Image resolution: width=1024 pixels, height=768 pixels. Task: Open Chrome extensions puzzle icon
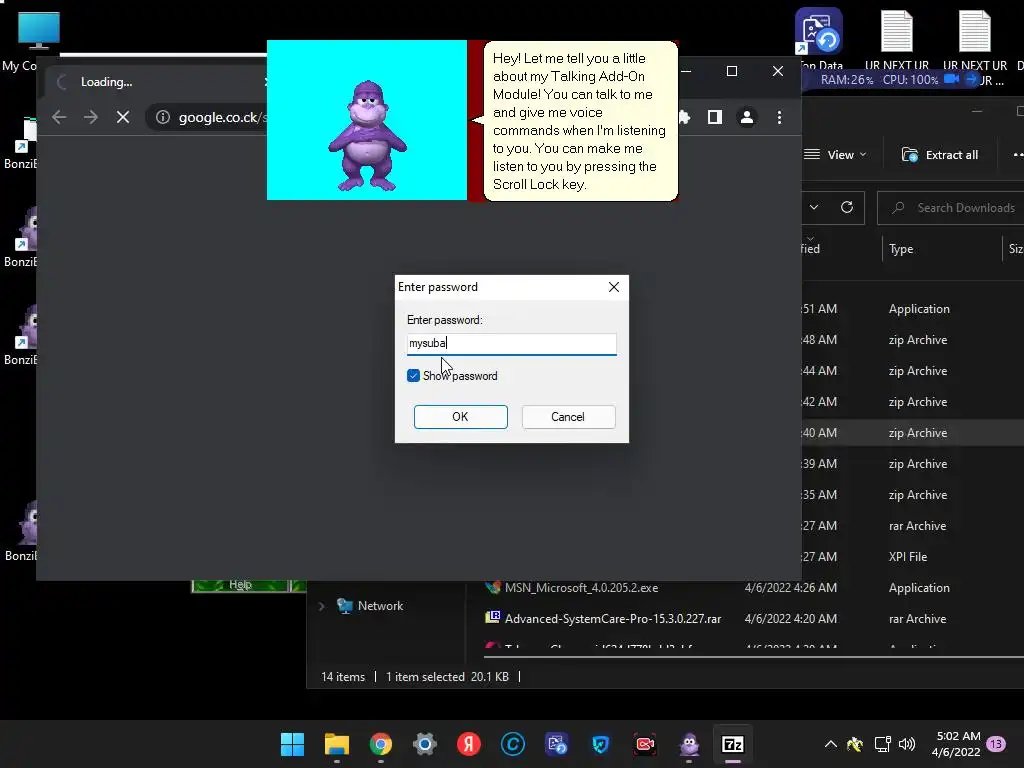click(684, 117)
